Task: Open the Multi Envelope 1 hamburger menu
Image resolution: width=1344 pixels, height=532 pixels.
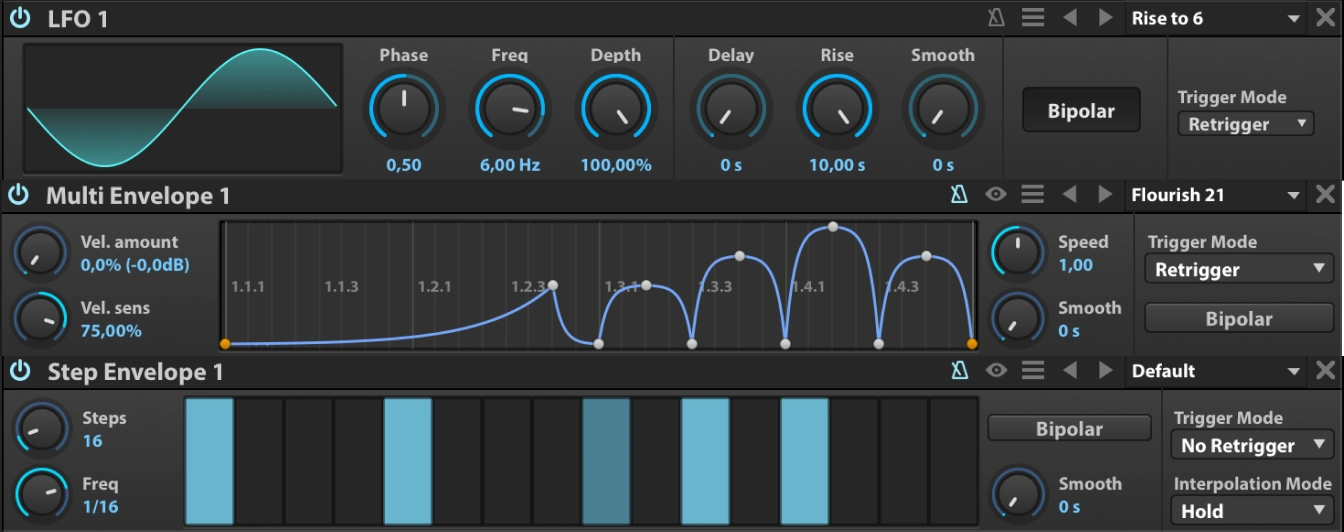Action: pos(1033,194)
